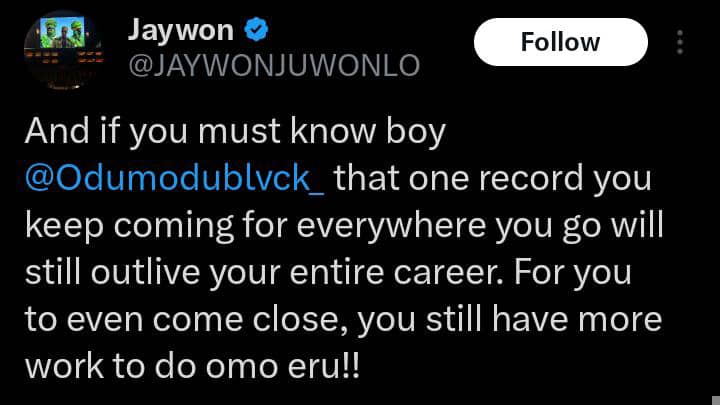Click the words 'you go will' in the tweet

579,226
